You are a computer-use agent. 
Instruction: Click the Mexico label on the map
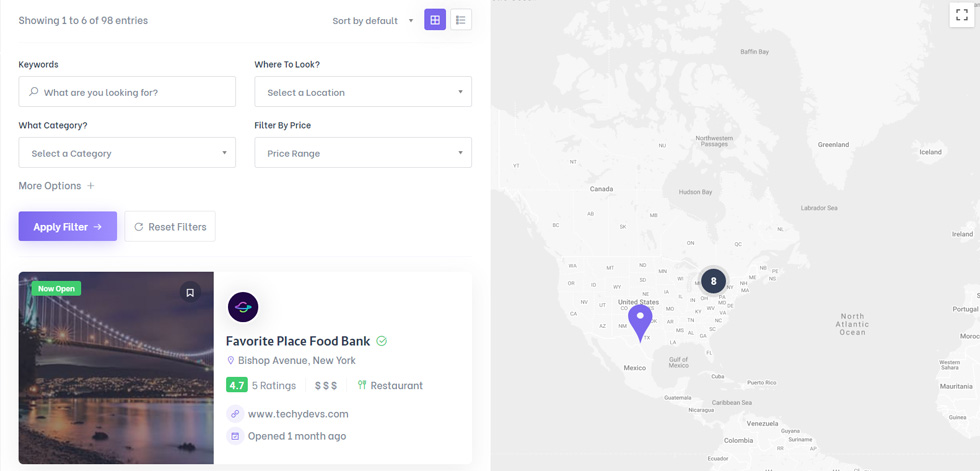click(634, 367)
